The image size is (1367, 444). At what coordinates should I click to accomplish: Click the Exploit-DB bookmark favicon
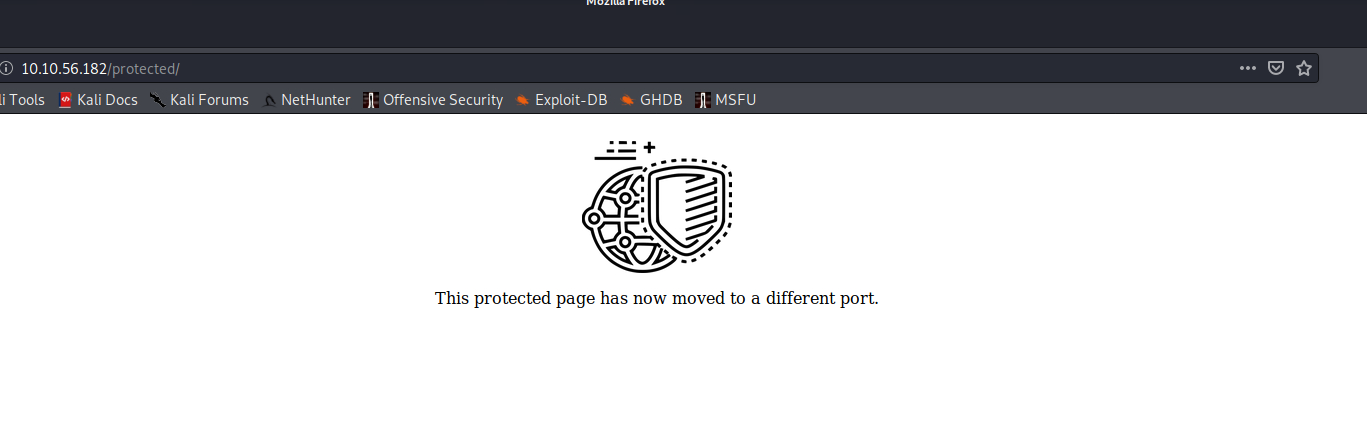click(523, 100)
